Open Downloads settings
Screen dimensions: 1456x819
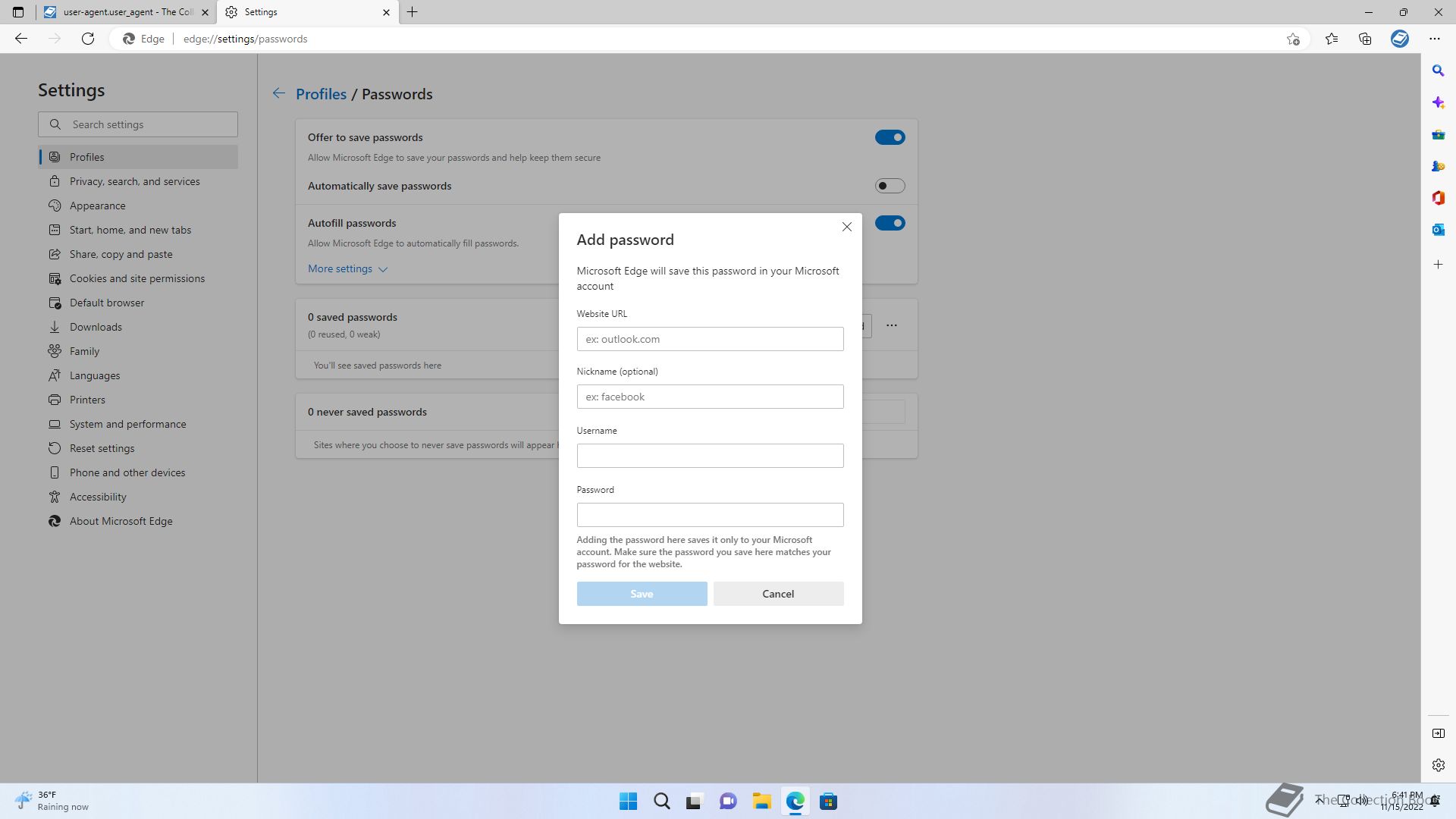pyautogui.click(x=138, y=327)
